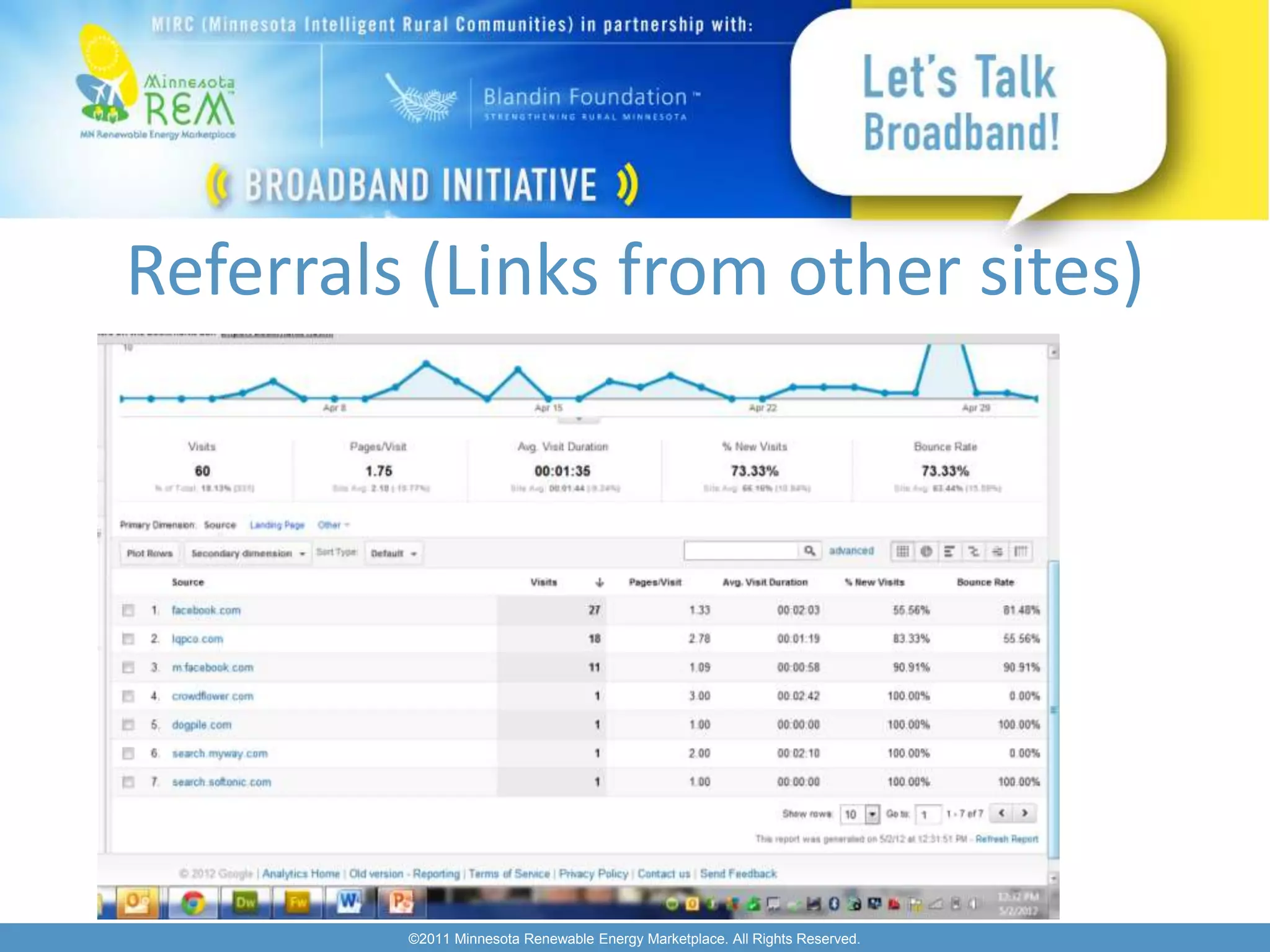This screenshot has height=952, width=1270.
Task: Open the Analytics Home footer link
Action: click(x=301, y=874)
